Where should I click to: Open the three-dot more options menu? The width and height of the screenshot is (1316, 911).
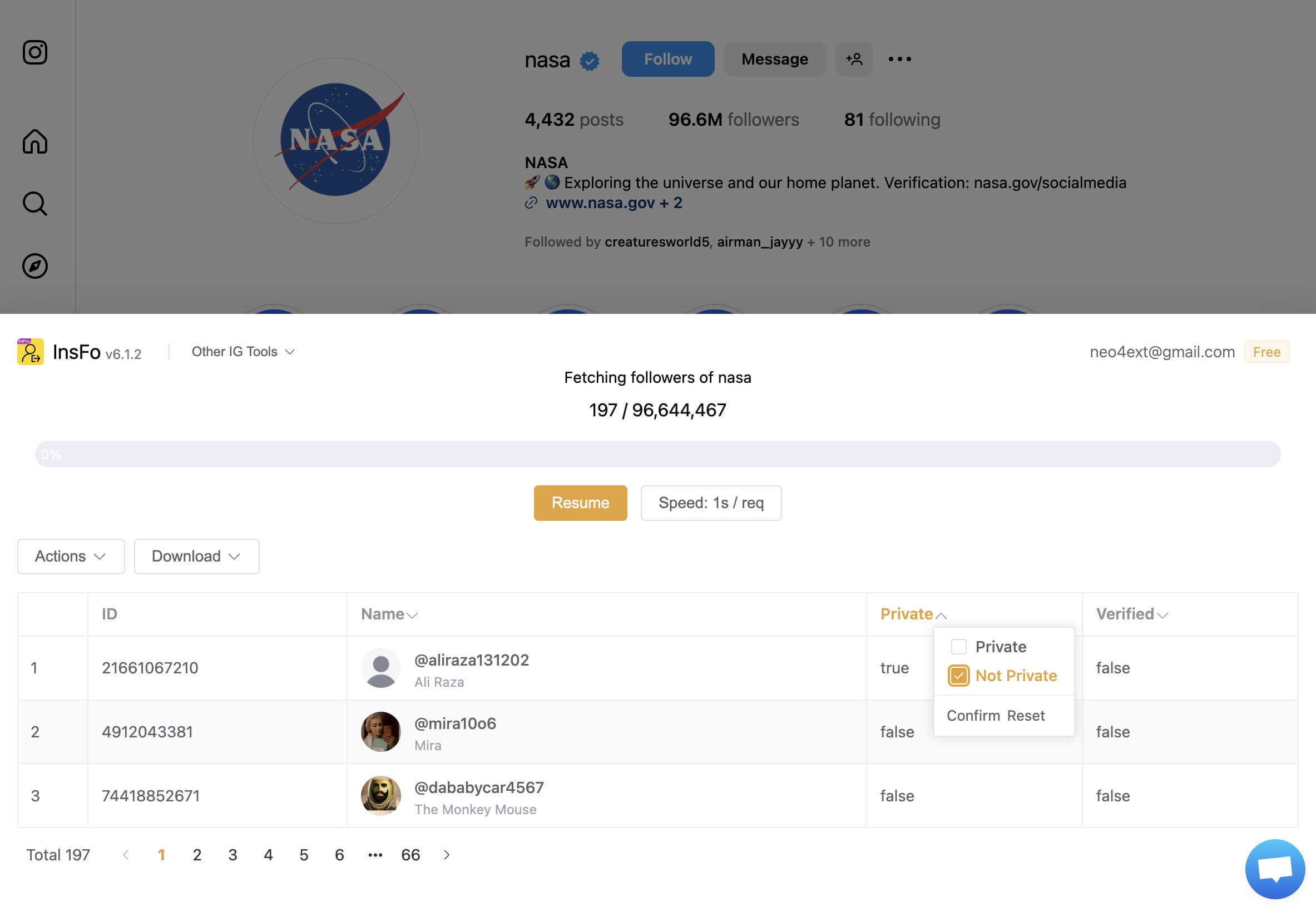899,59
